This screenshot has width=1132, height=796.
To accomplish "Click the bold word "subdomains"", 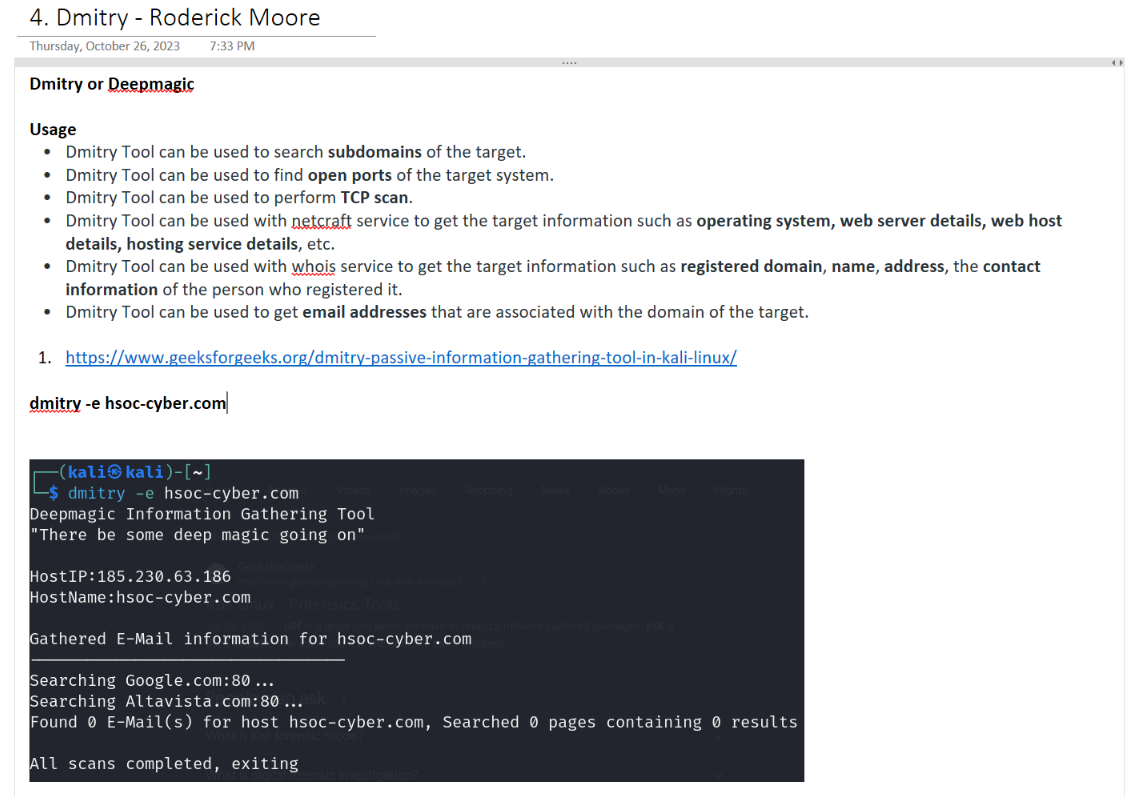I will 375,152.
